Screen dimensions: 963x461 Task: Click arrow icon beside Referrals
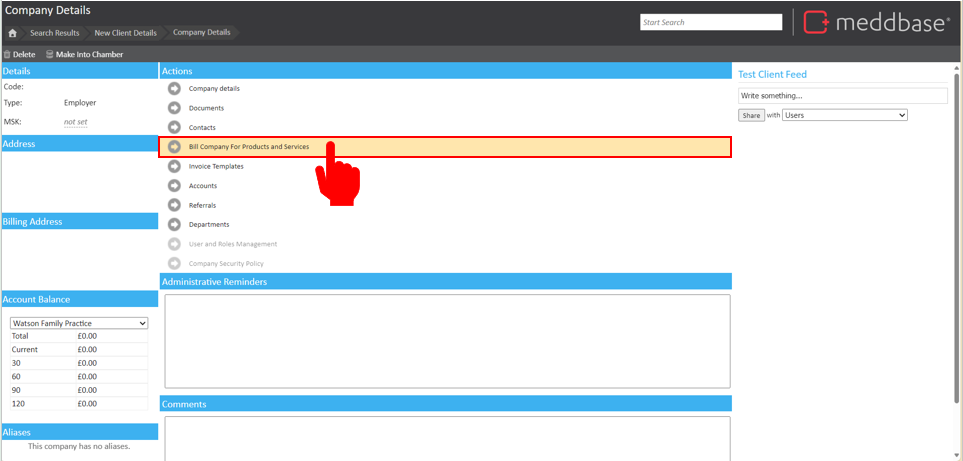click(174, 205)
